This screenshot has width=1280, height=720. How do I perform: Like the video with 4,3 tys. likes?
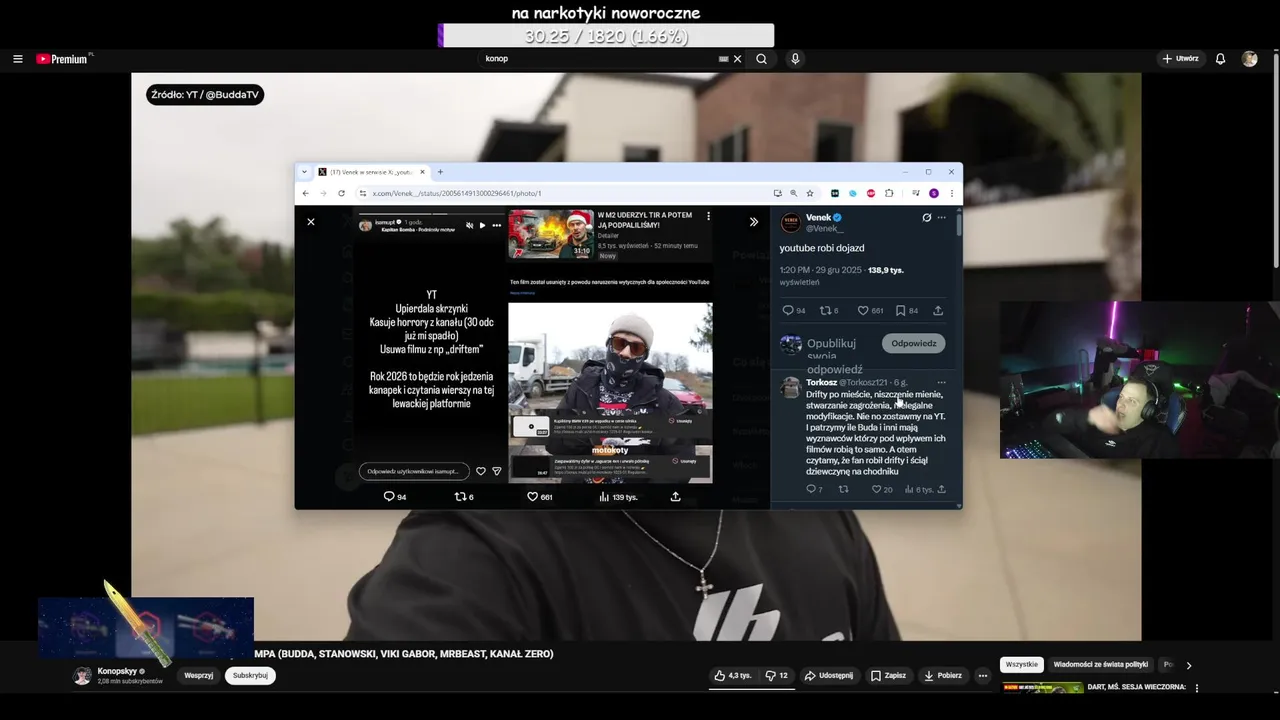[x=732, y=676]
